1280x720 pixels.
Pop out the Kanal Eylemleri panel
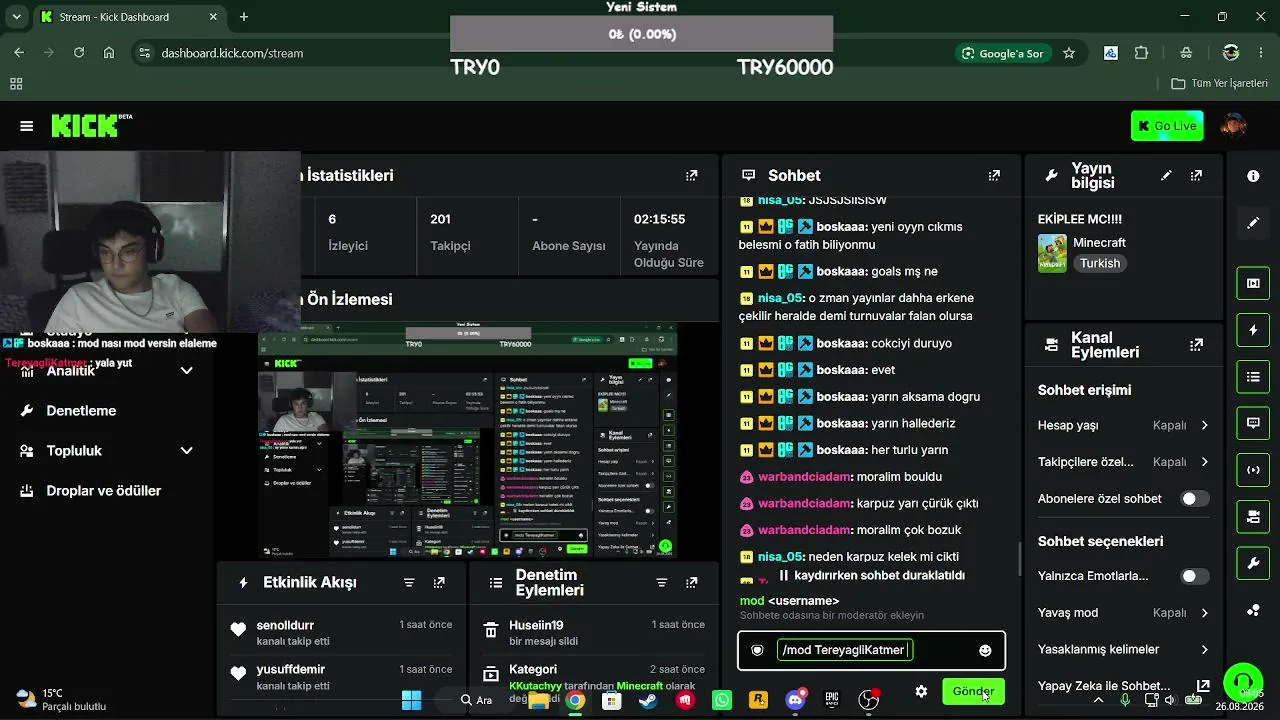point(1196,345)
